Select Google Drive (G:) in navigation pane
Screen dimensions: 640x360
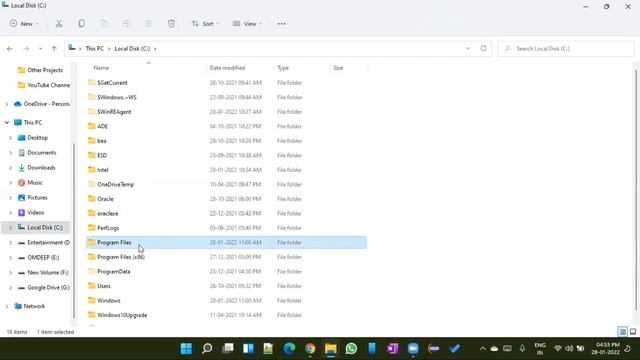48,287
